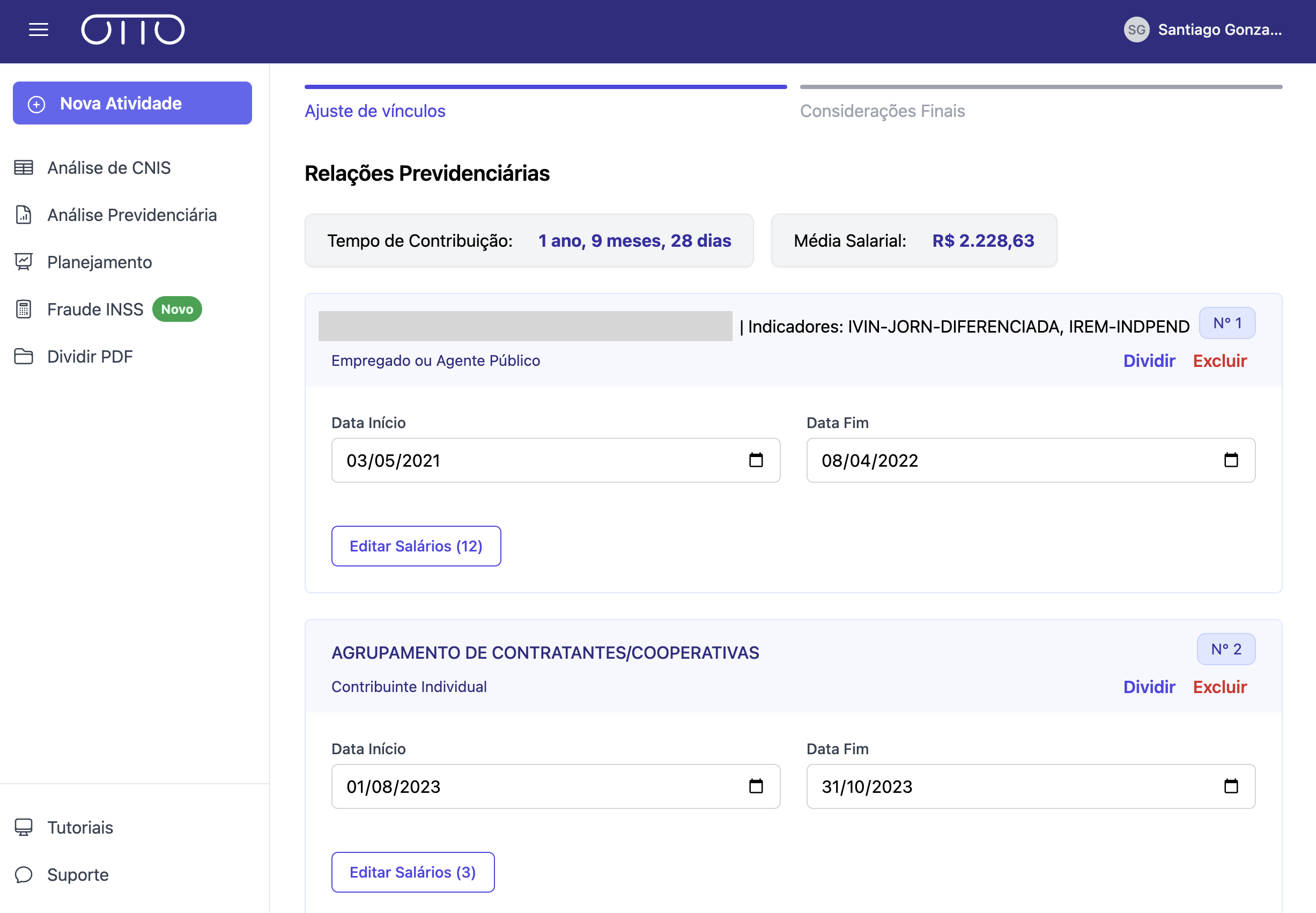Click the Nº 1 badge
The height and width of the screenshot is (913, 1316).
[x=1227, y=323]
